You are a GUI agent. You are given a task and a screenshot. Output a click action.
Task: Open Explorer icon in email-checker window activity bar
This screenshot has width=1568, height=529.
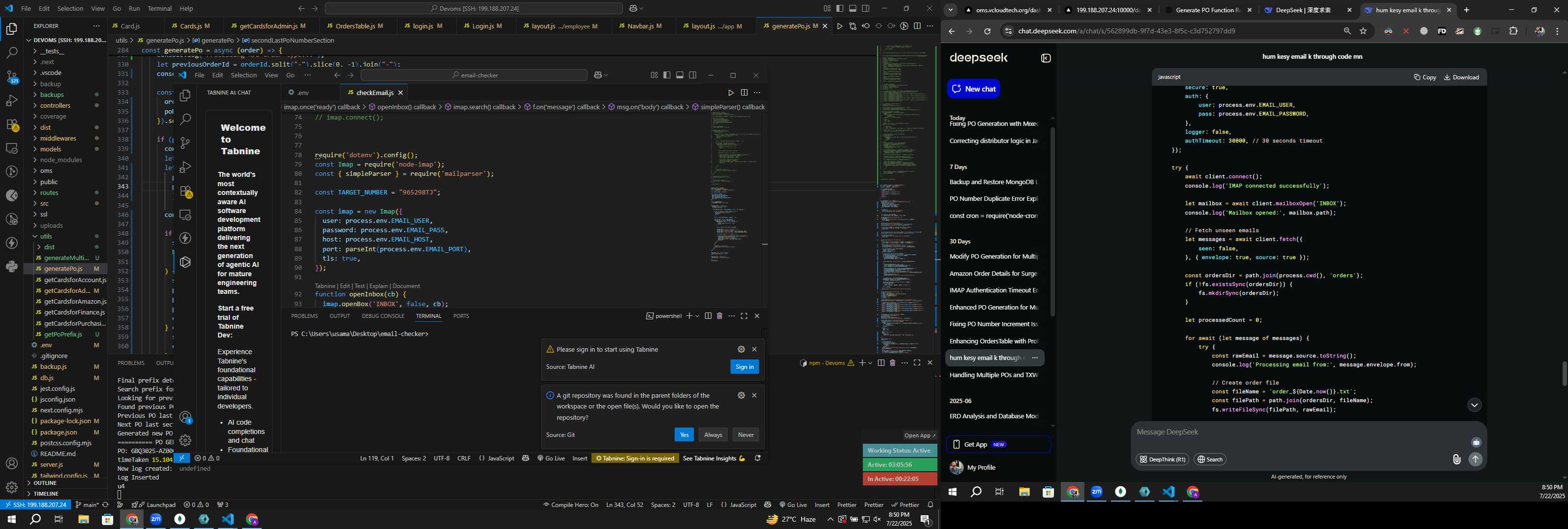tap(186, 96)
